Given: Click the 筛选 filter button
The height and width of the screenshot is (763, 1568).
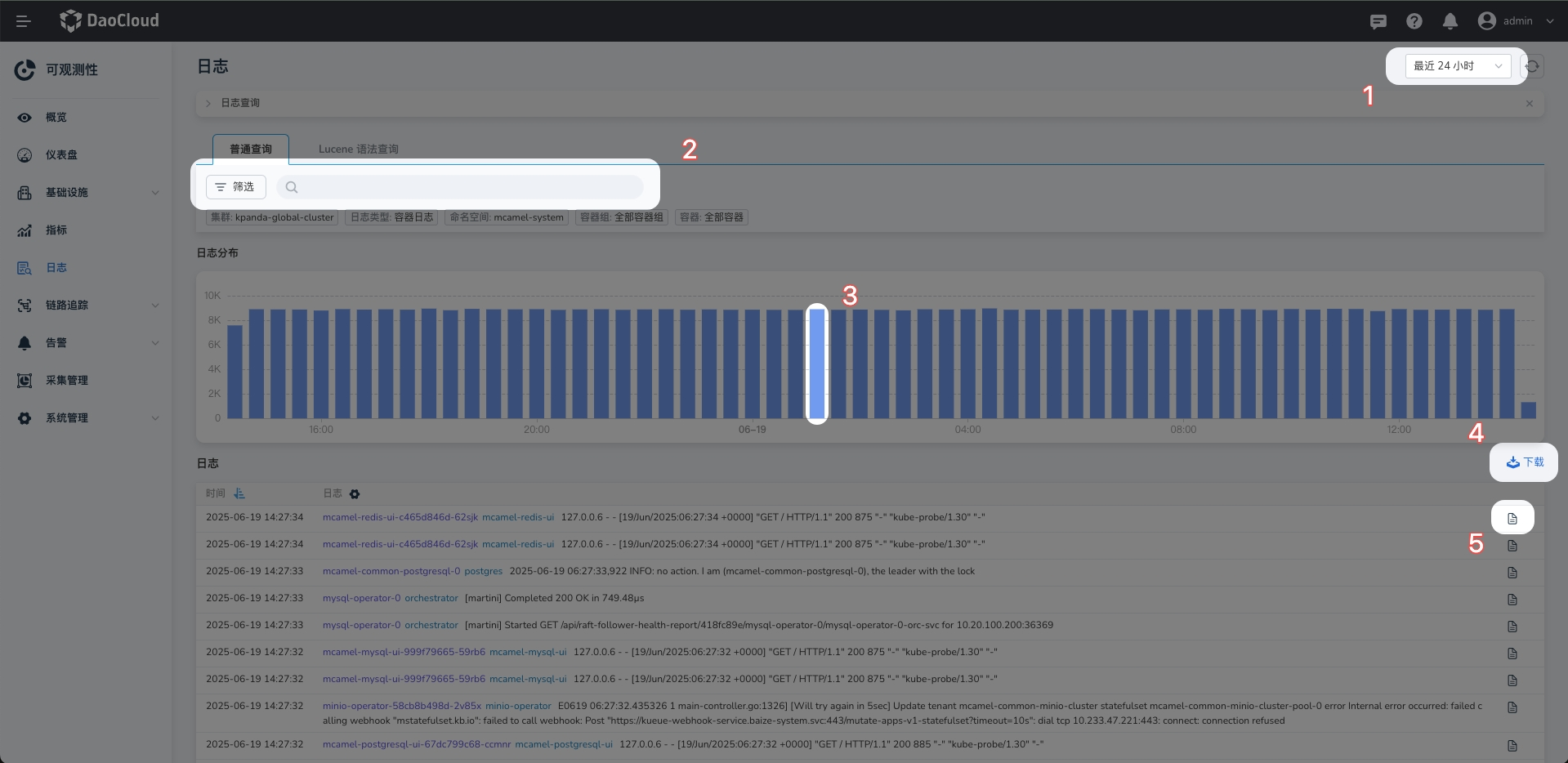Looking at the screenshot, I should tap(235, 187).
